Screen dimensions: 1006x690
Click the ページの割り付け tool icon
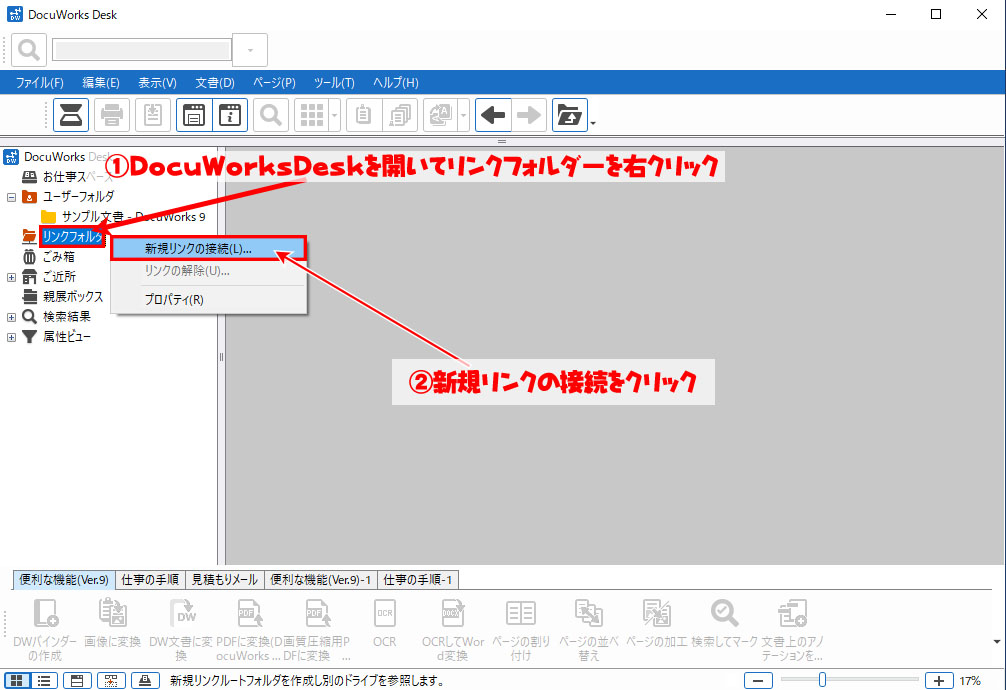520,613
